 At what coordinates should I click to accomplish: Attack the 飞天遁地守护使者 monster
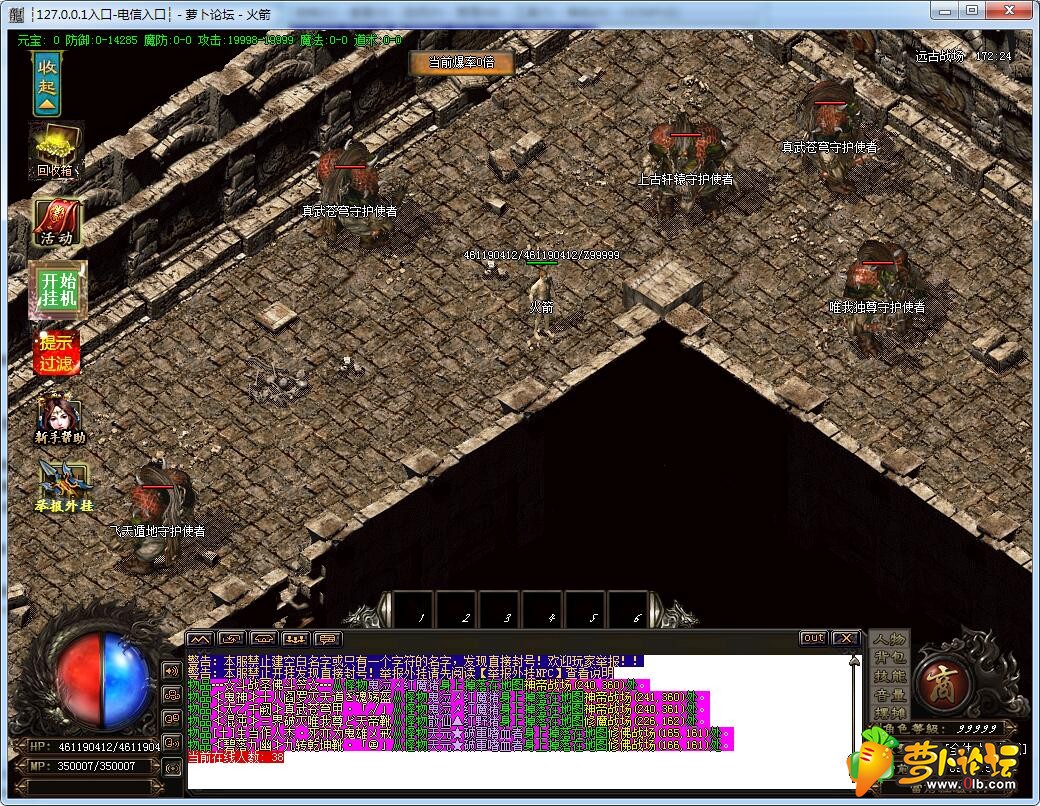pyautogui.click(x=158, y=516)
